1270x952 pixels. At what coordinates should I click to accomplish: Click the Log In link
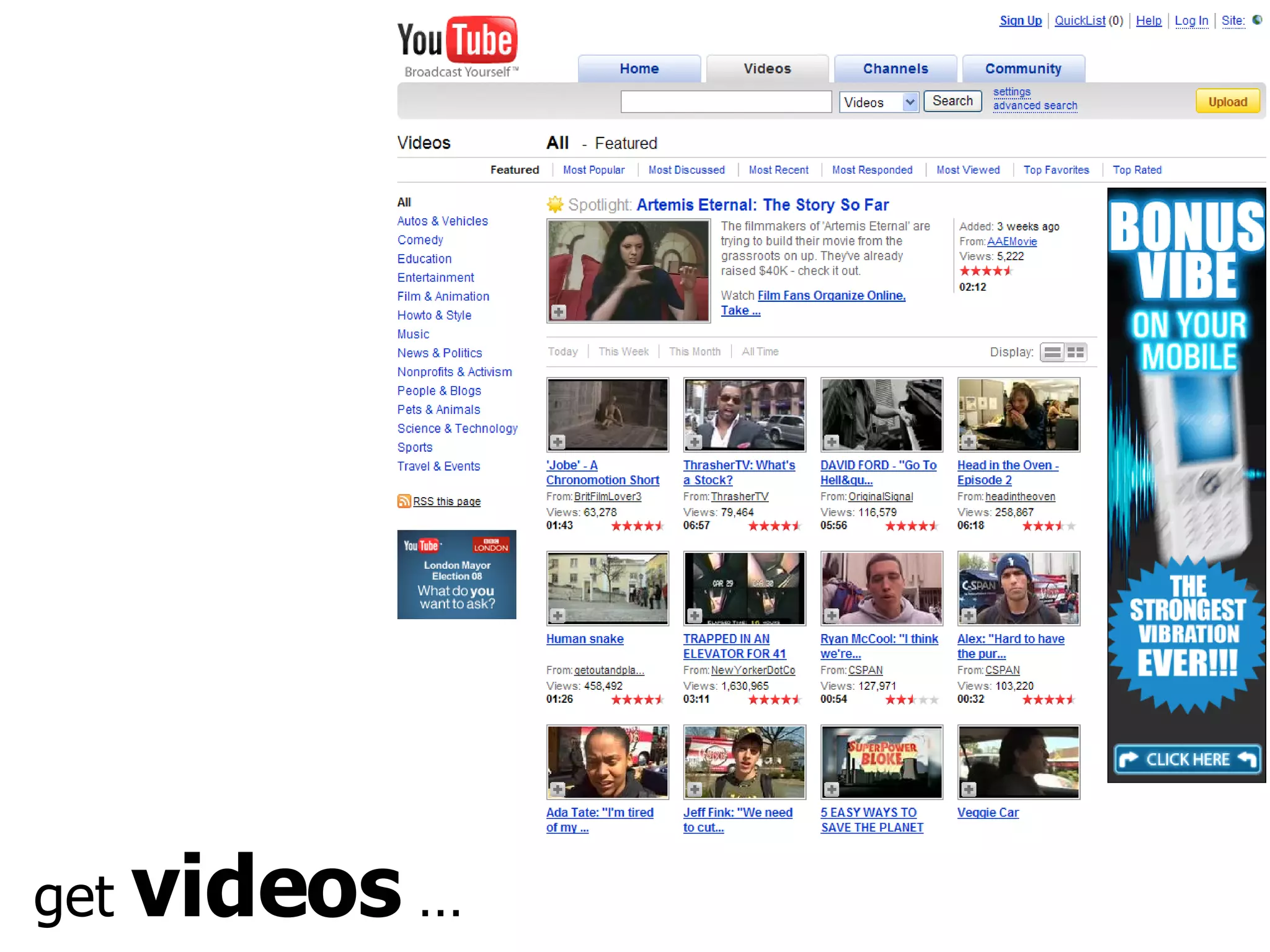click(x=1191, y=20)
